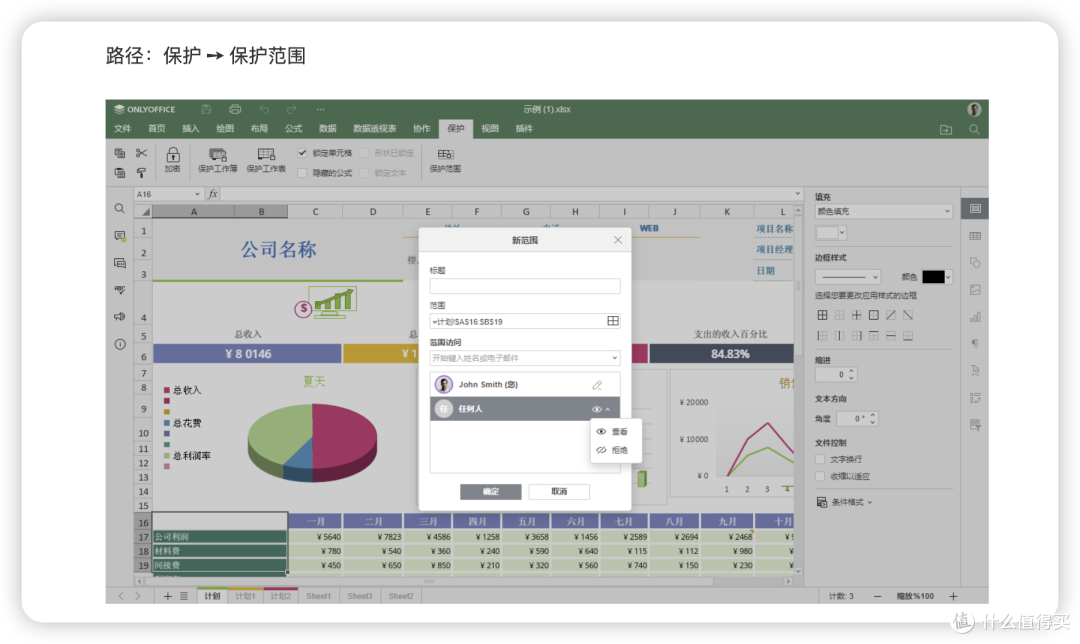
Task: Toggle the 隐藏的公式 checkbox
Action: point(302,173)
